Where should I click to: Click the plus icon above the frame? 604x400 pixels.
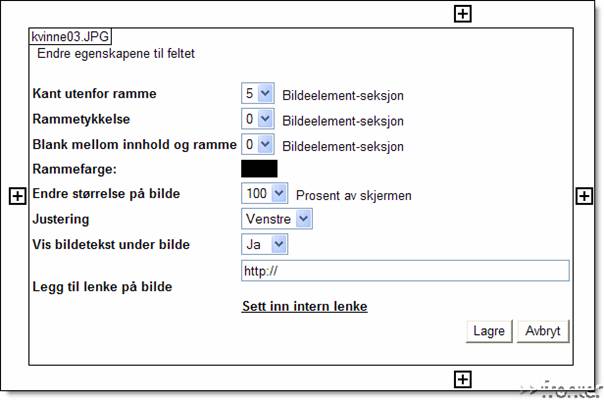[462, 14]
